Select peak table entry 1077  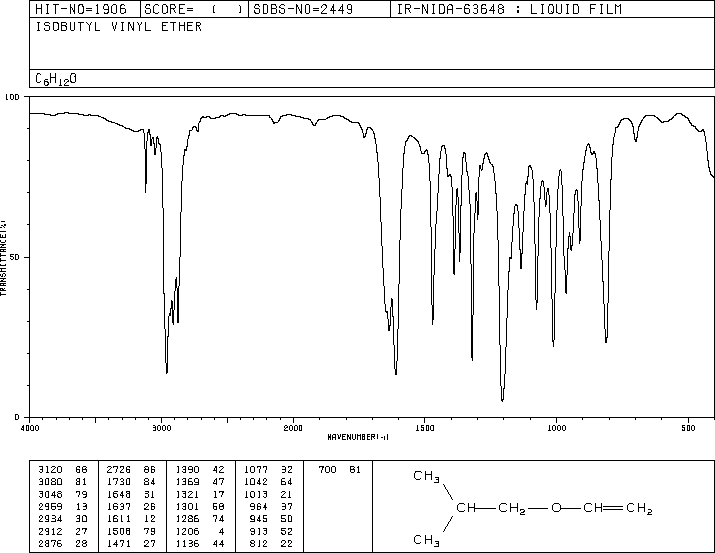coord(256,470)
